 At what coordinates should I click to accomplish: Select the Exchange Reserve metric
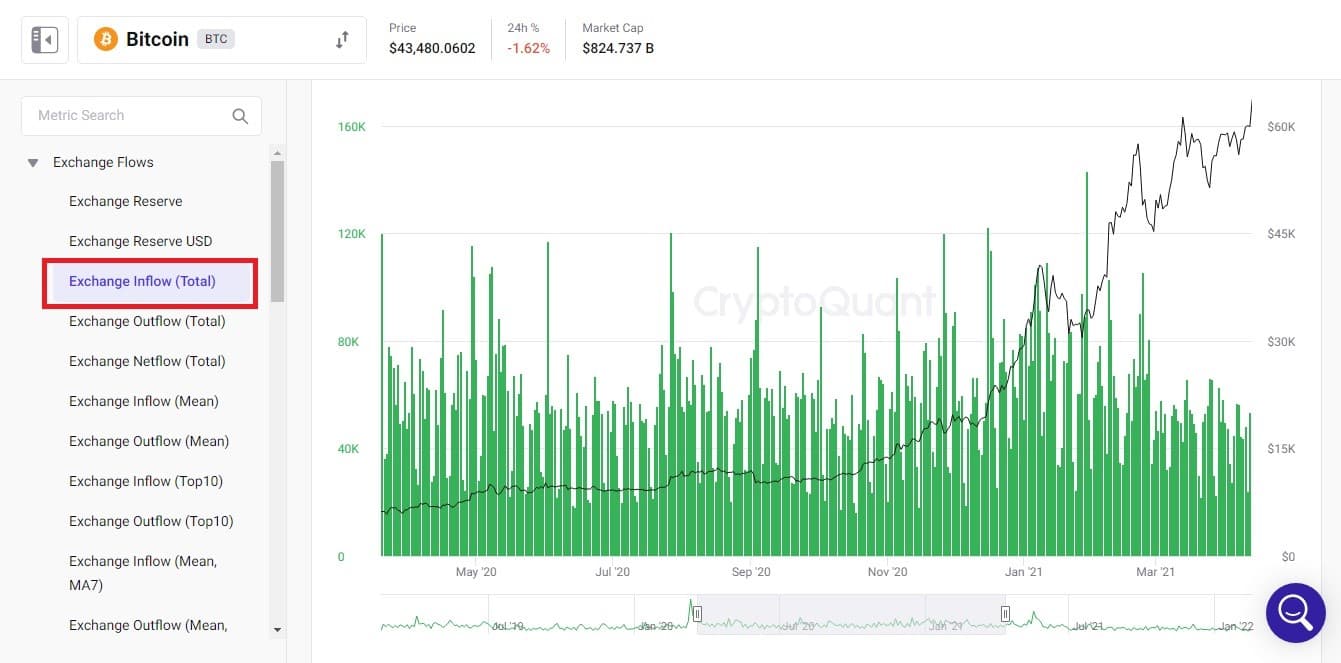click(x=126, y=201)
